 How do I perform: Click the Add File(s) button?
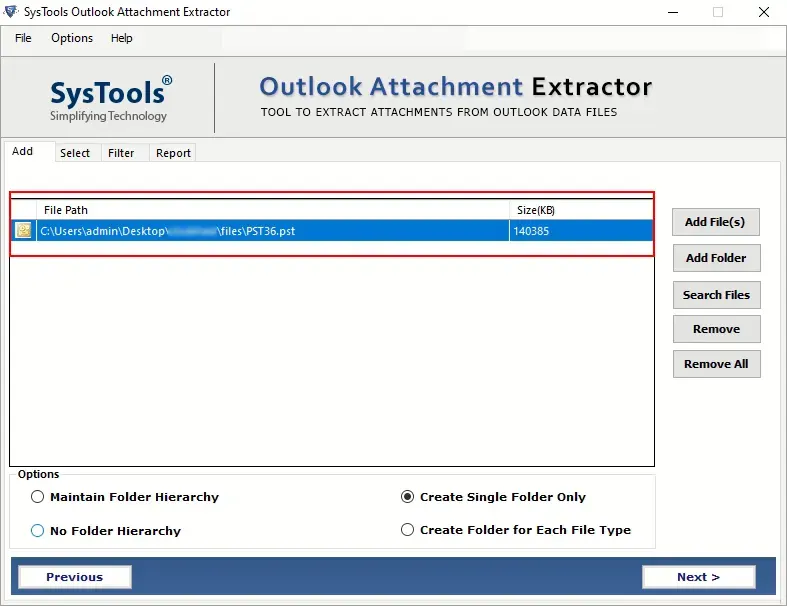tap(715, 222)
